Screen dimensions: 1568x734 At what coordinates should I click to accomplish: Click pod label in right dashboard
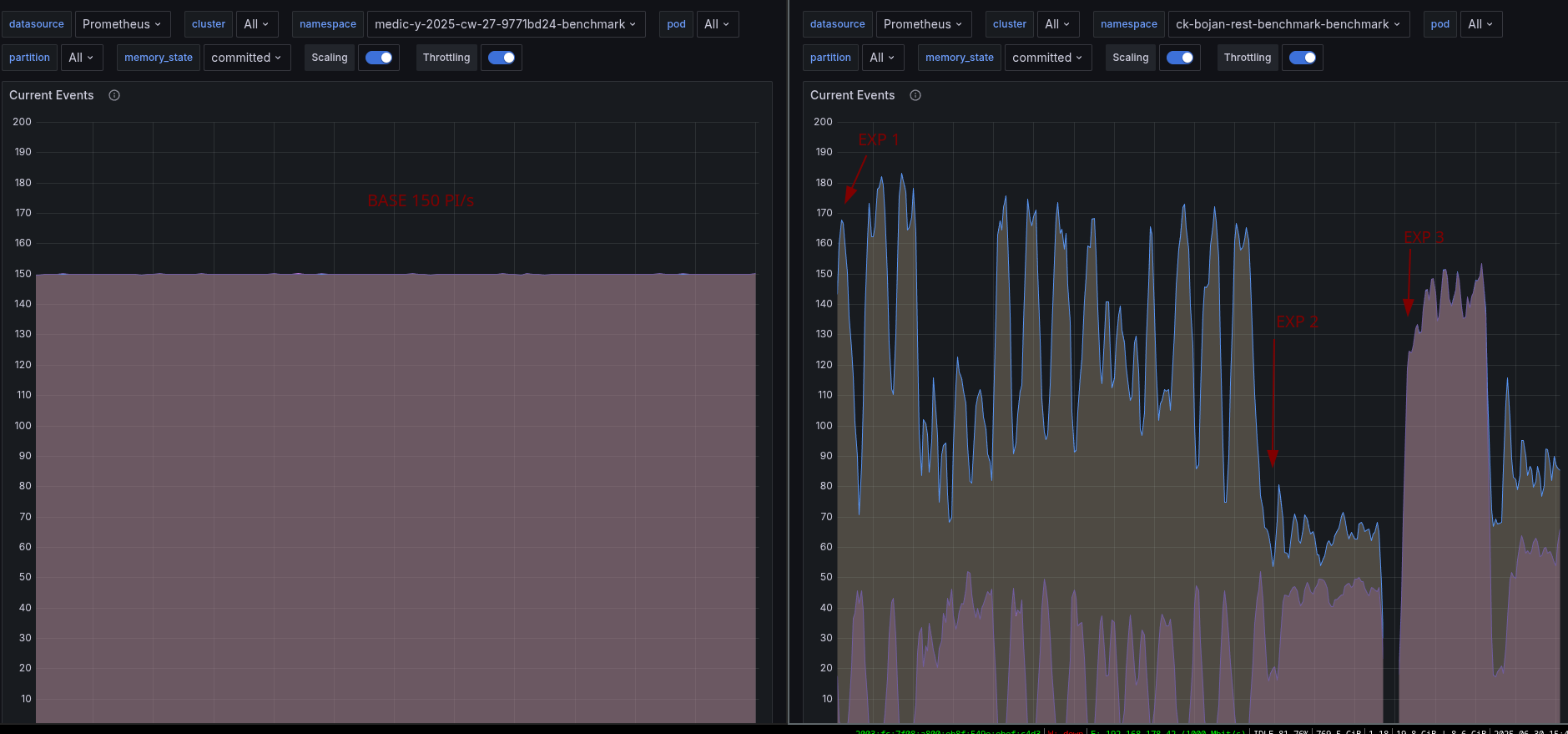(1440, 24)
